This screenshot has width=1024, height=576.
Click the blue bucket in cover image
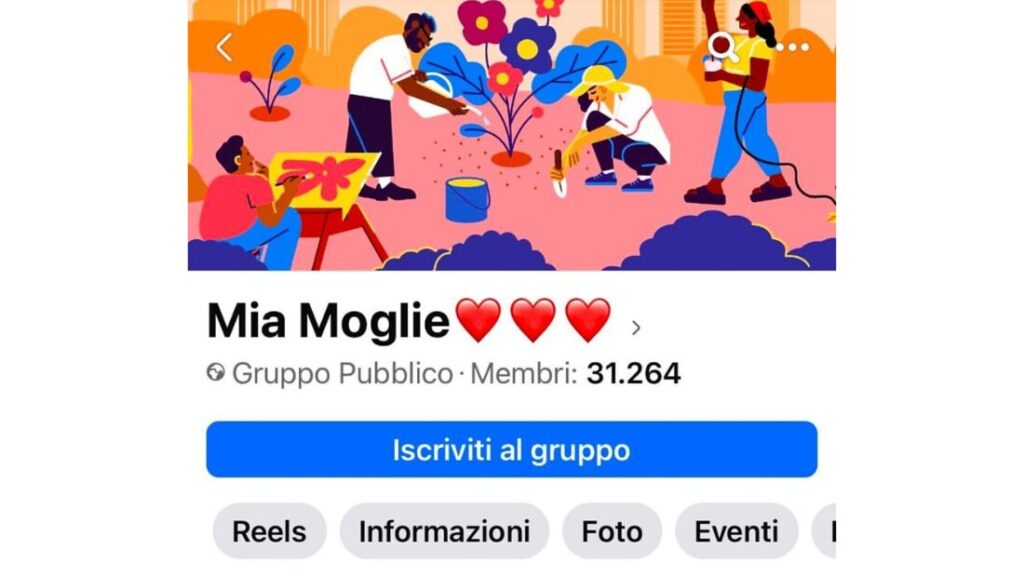(467, 200)
